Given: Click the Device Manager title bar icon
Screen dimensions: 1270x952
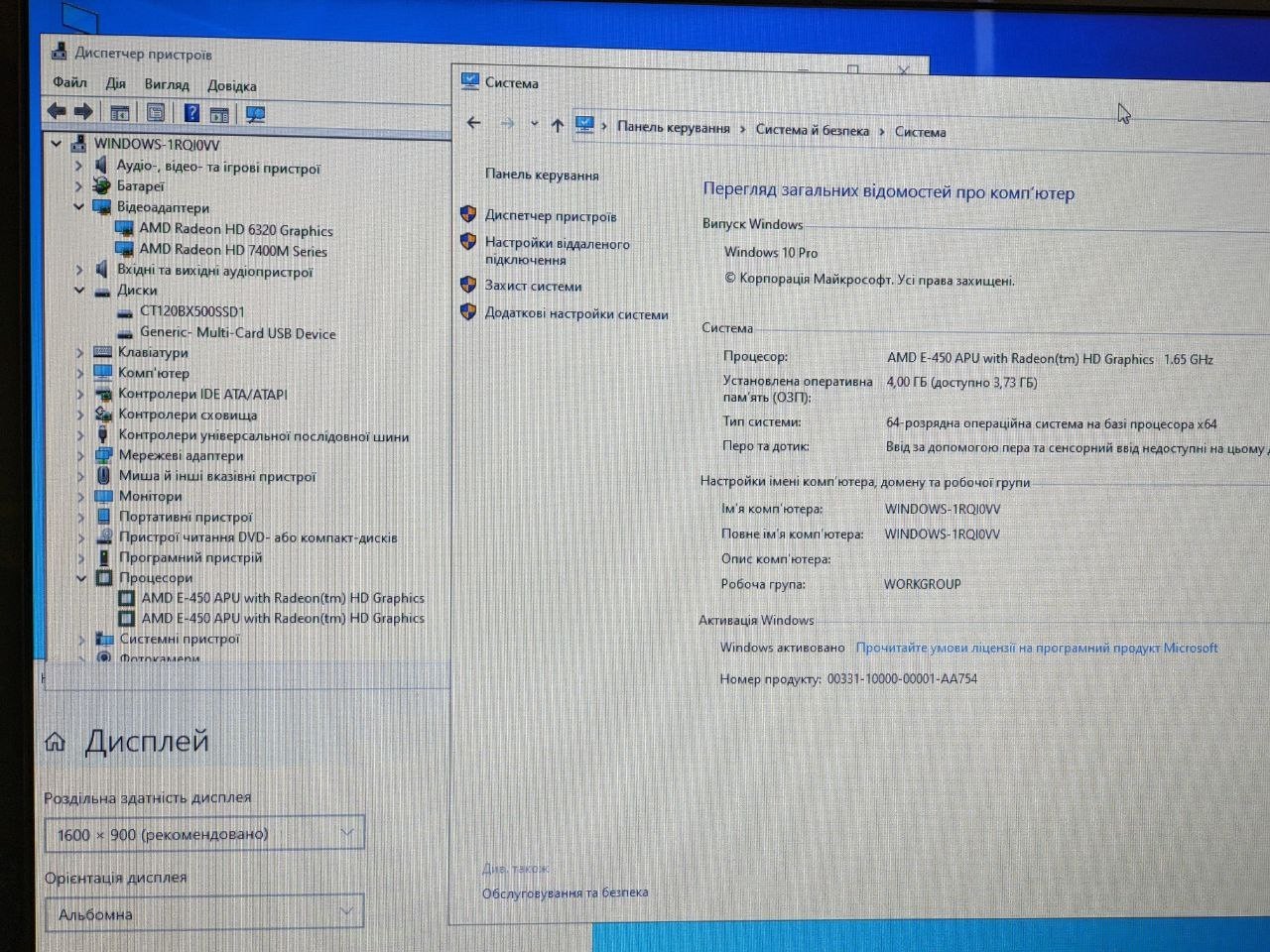Looking at the screenshot, I should pyautogui.click(x=58, y=53).
